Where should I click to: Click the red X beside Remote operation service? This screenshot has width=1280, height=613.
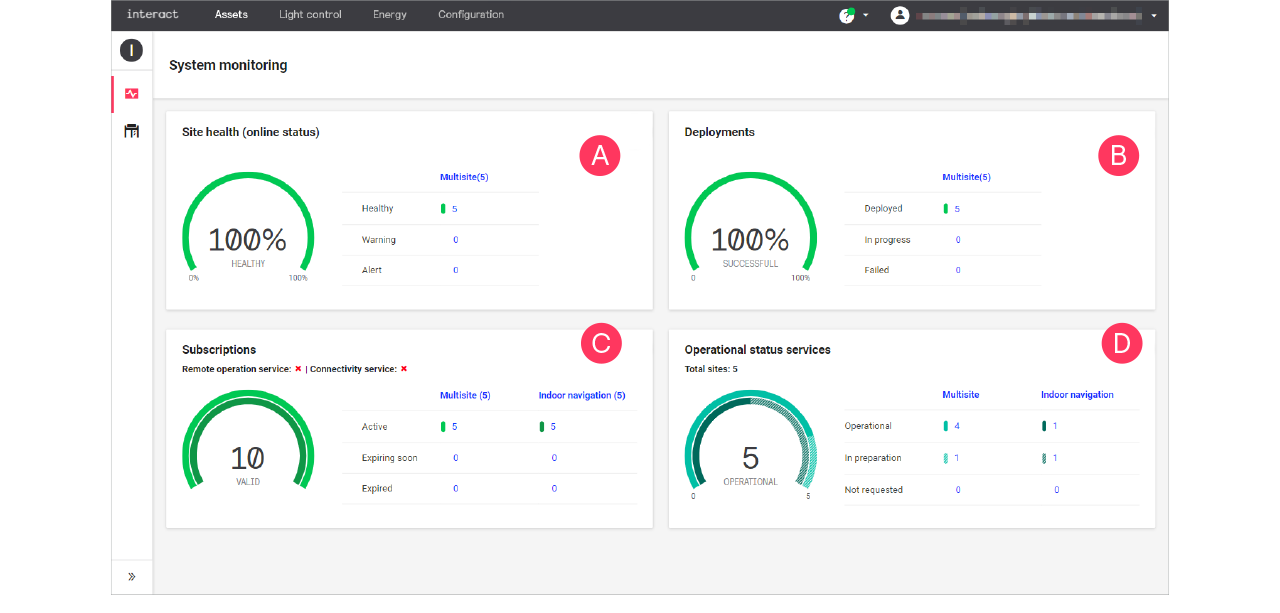pos(298,368)
